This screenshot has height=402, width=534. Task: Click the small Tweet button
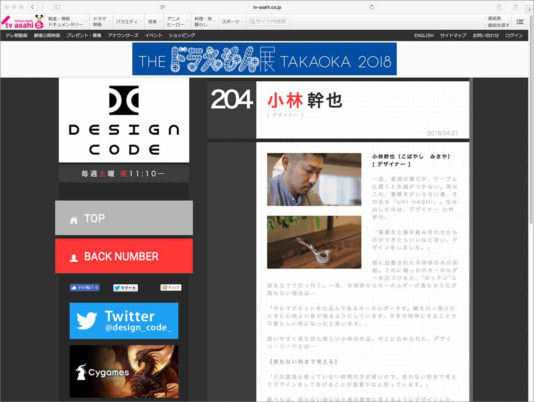126,288
